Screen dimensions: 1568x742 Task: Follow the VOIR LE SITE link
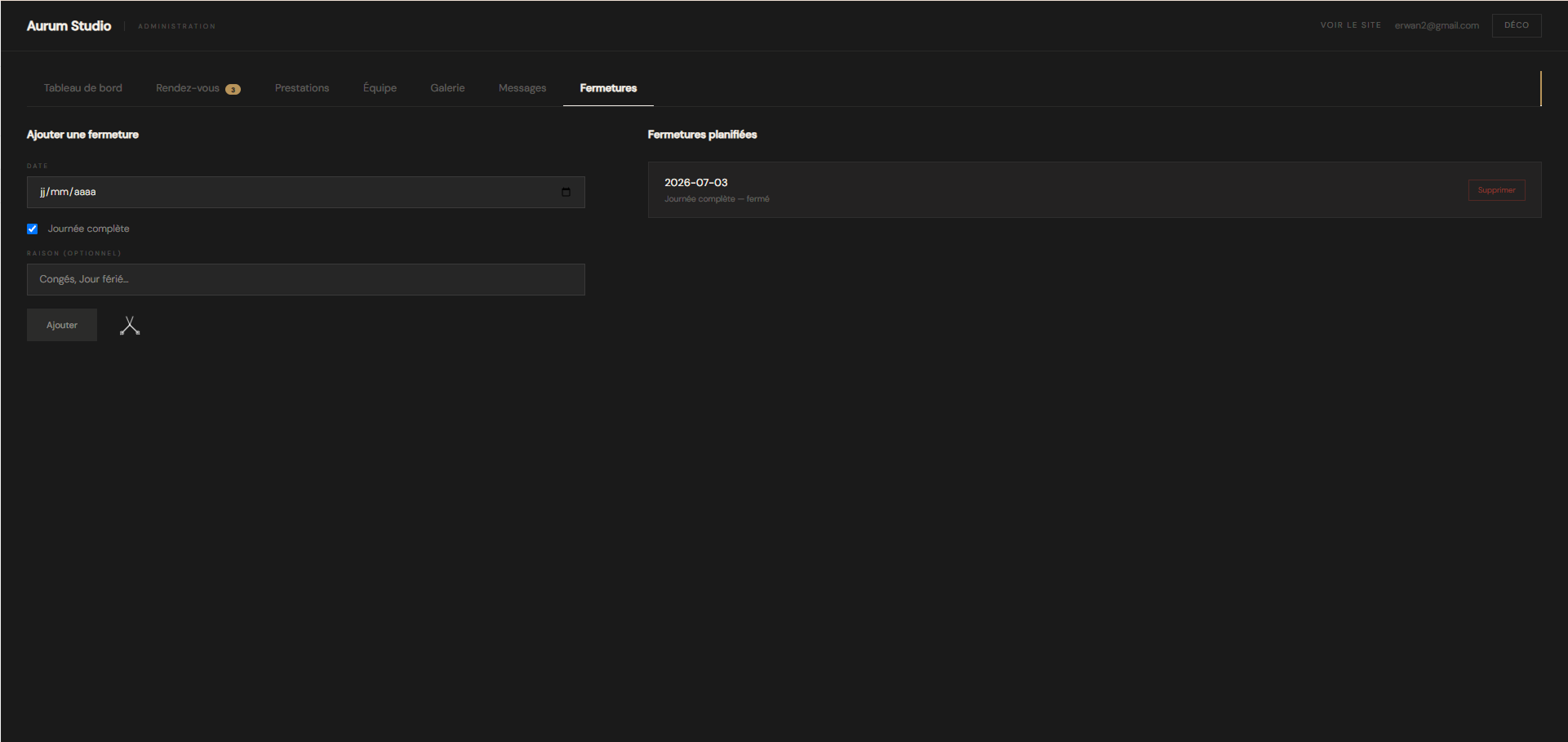[x=1350, y=25]
